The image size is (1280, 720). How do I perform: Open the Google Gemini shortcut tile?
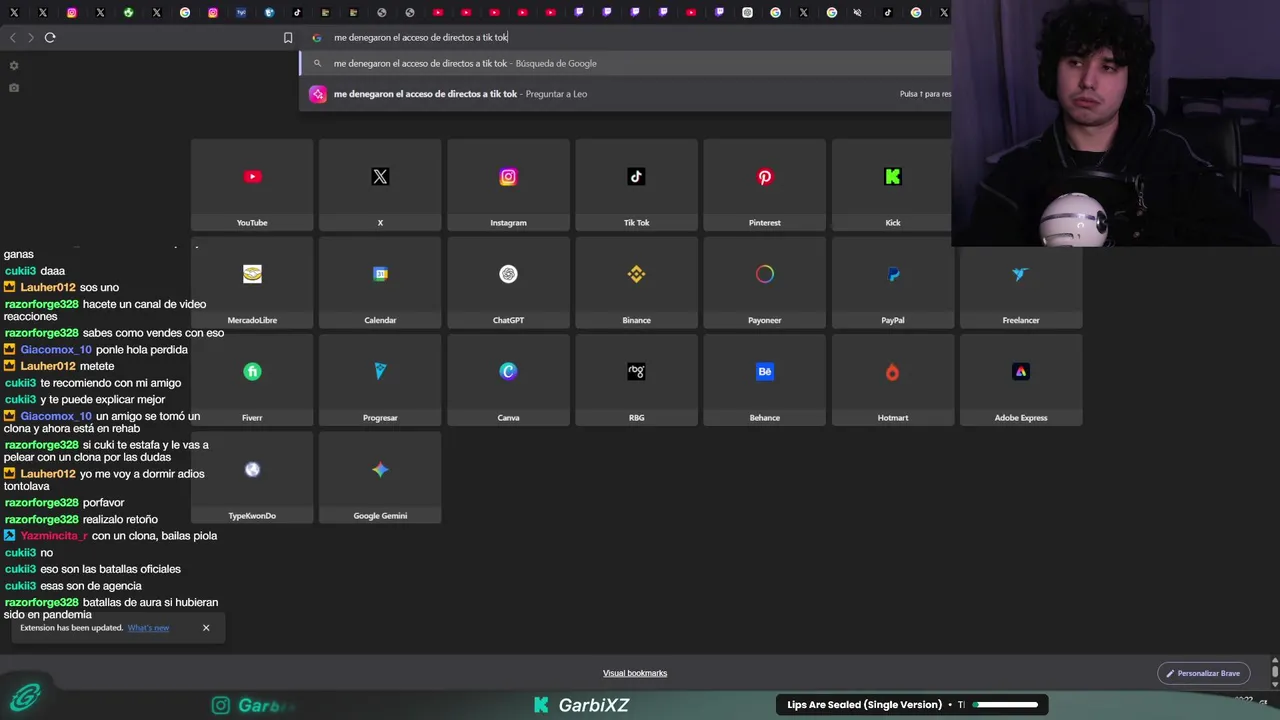(x=380, y=478)
